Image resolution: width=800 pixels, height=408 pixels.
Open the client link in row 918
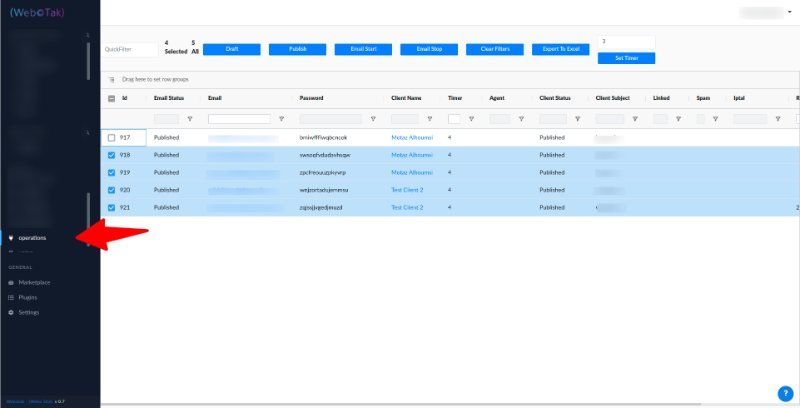[412, 155]
